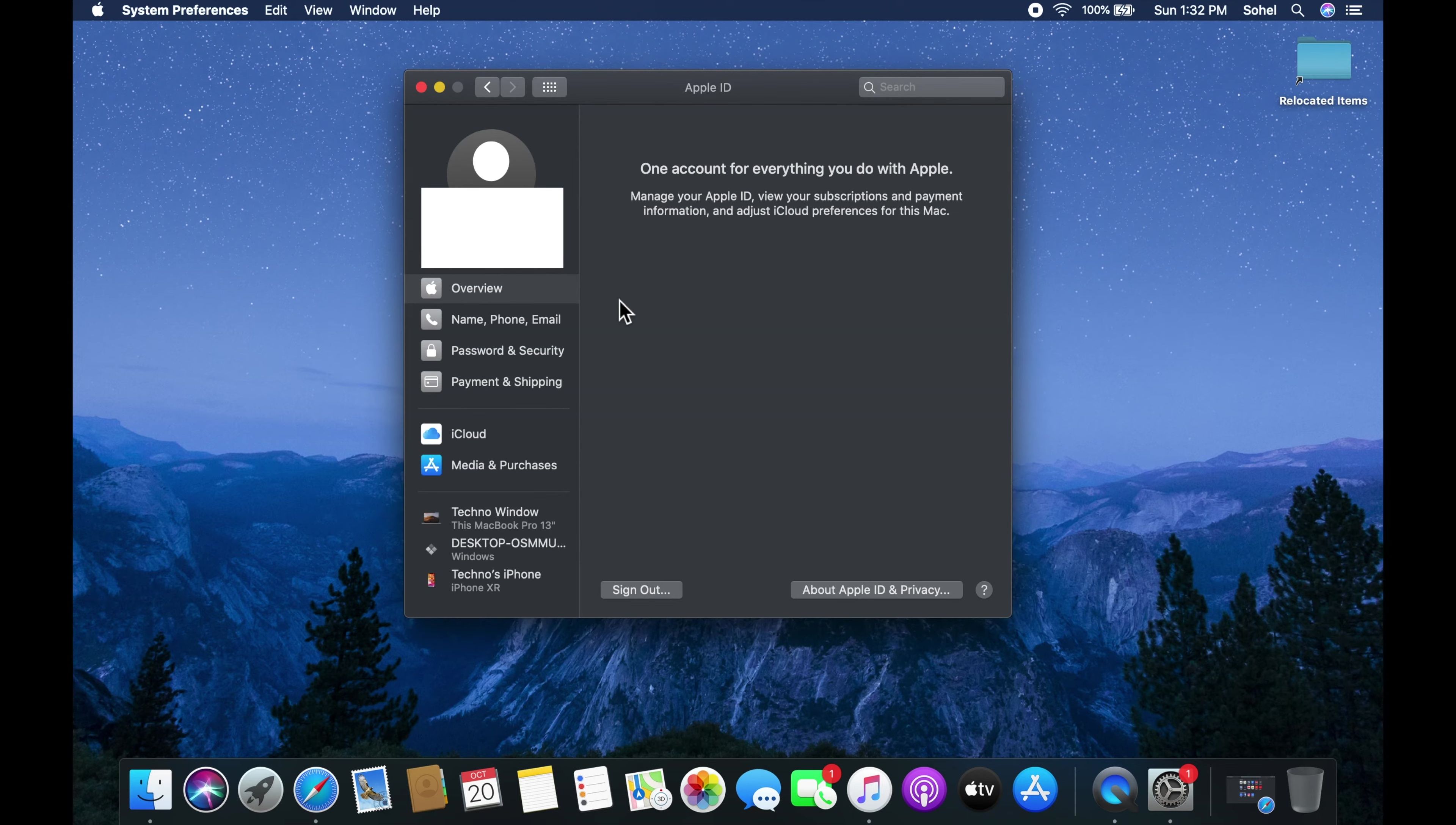Screen dimensions: 1456x825
Task: Close the Apple ID window
Action: point(421,87)
